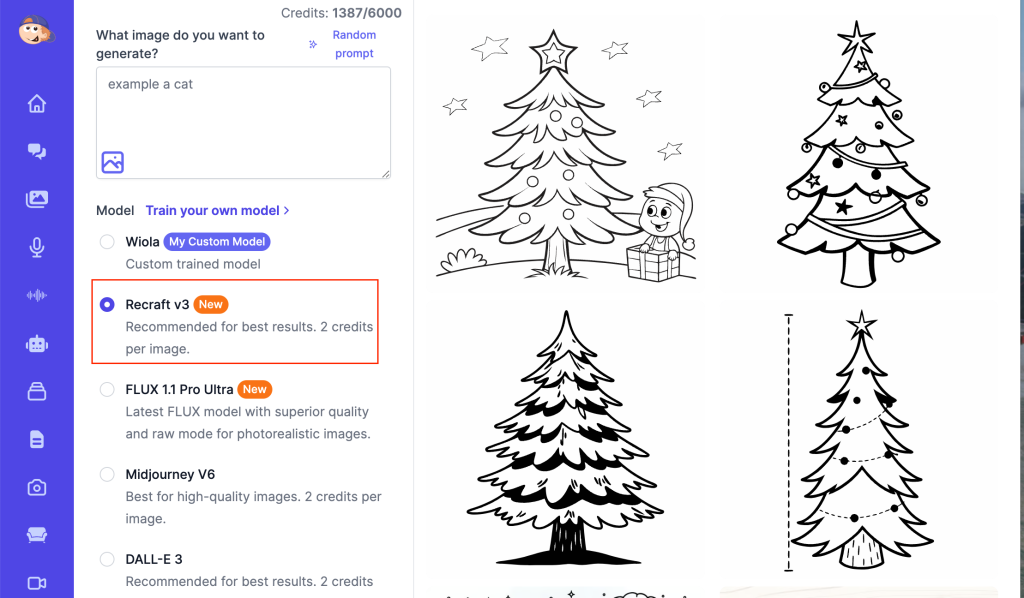
Task: Open Train your own model link
Action: click(x=217, y=210)
